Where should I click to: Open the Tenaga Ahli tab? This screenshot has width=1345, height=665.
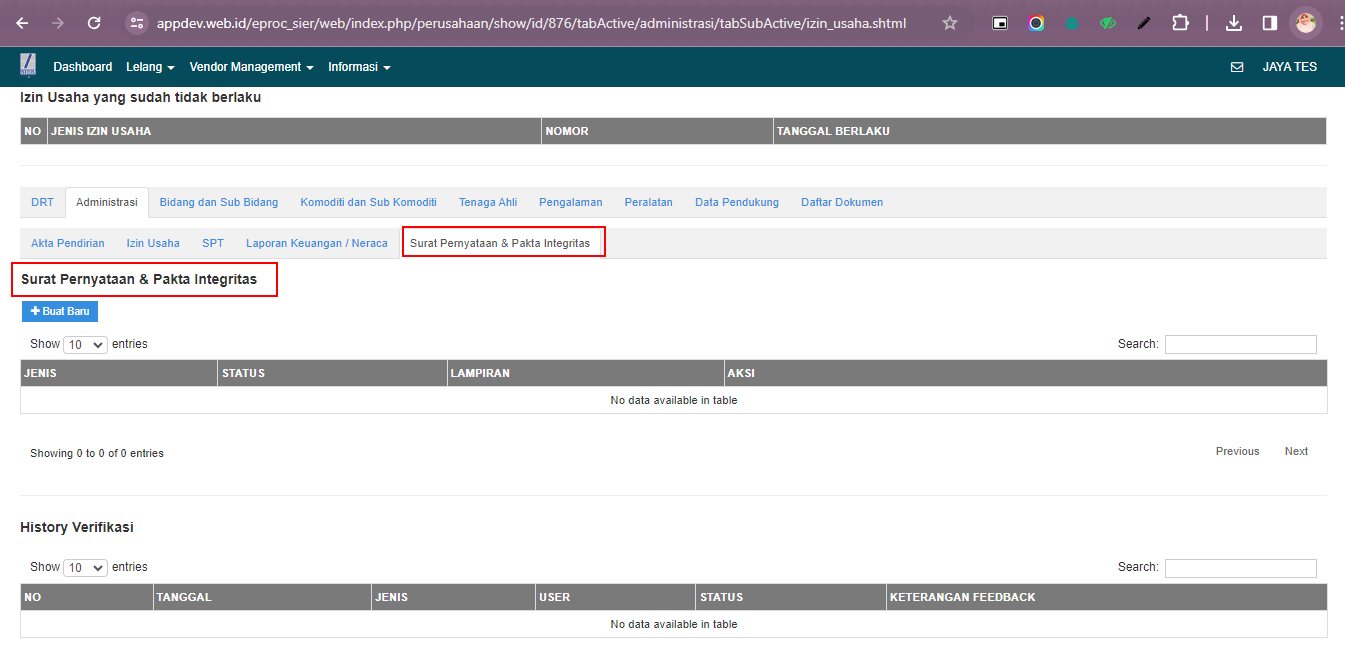(488, 202)
